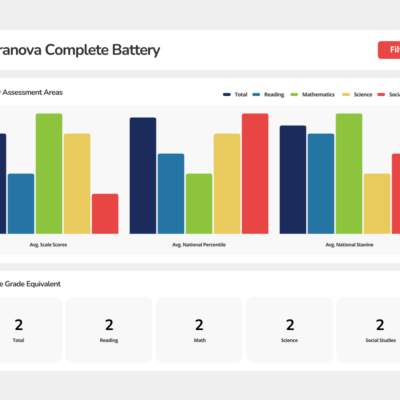Select the yellow Science bar in Avg. National Stanine
Image resolution: width=400 pixels, height=400 pixels.
coord(377,204)
